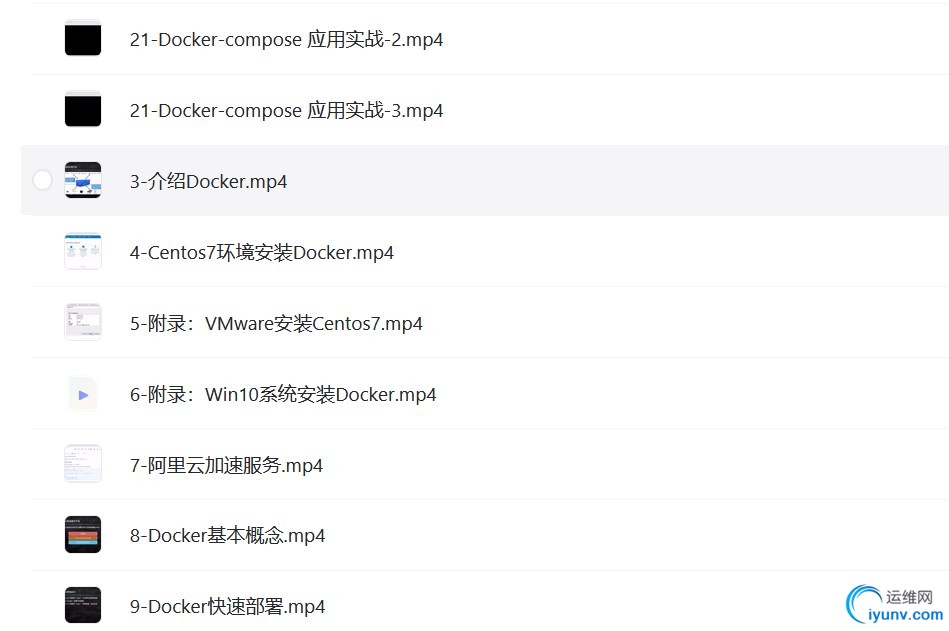
Task: Open the 8-Docker基本概念.mp4 file name
Action: [x=227, y=535]
